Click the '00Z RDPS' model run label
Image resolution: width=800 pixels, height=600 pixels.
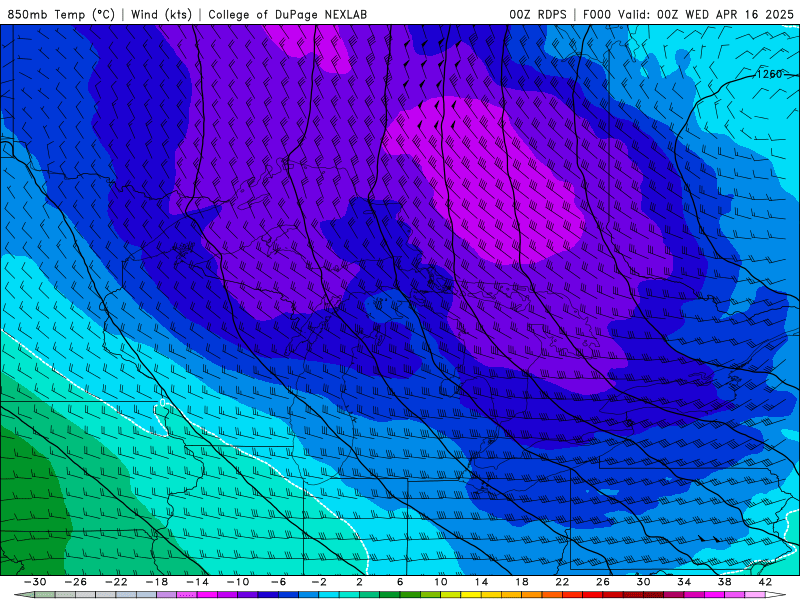(538, 14)
